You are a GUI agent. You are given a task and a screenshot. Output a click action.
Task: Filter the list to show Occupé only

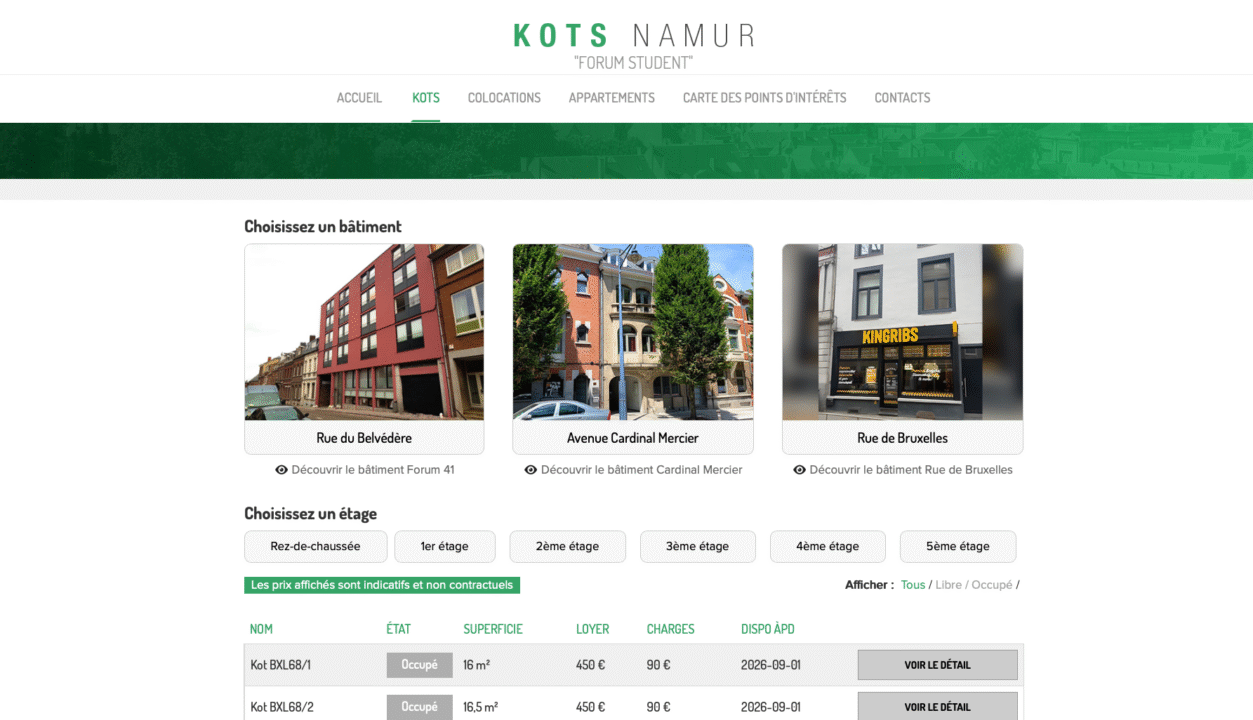[x=991, y=585]
